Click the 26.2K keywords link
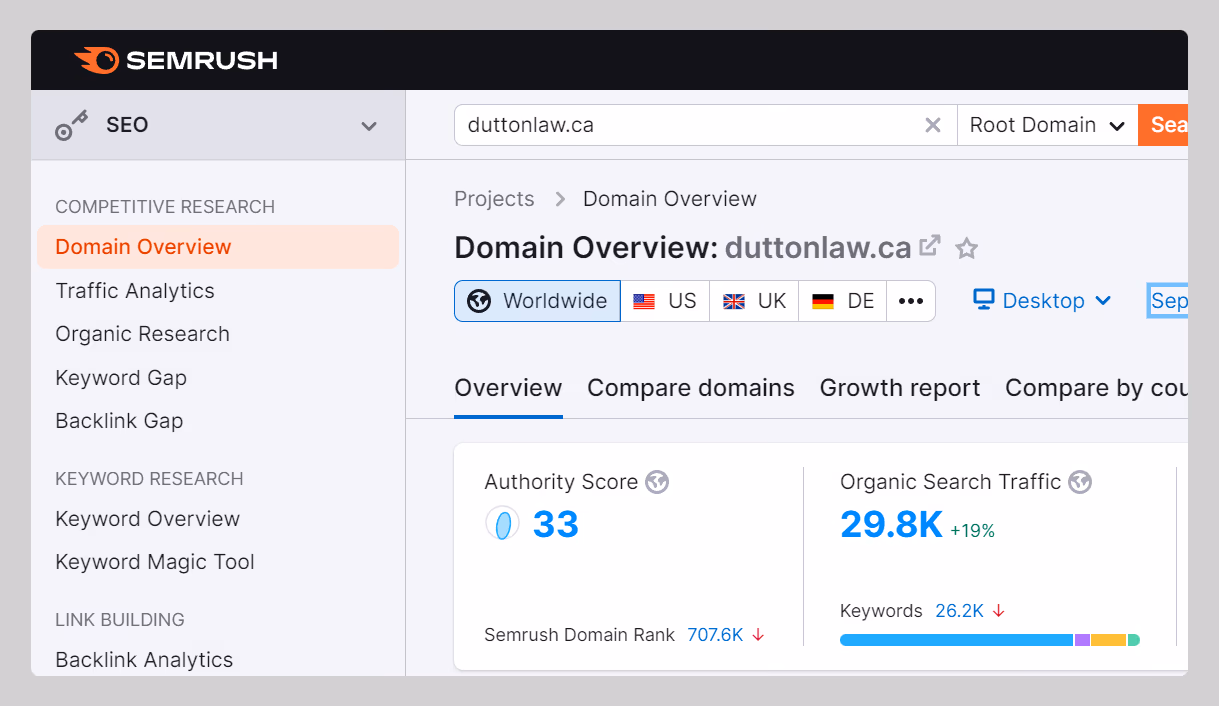Screen dimensions: 1219x706 click(x=959, y=611)
